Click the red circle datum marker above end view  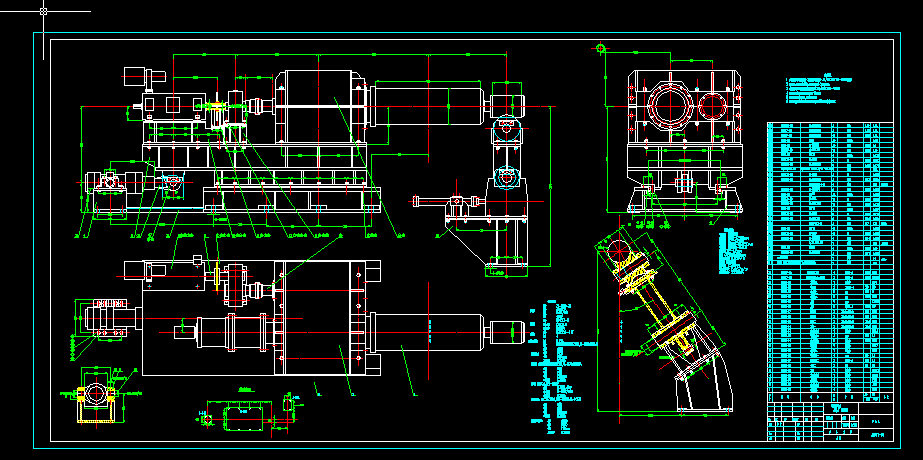click(601, 48)
